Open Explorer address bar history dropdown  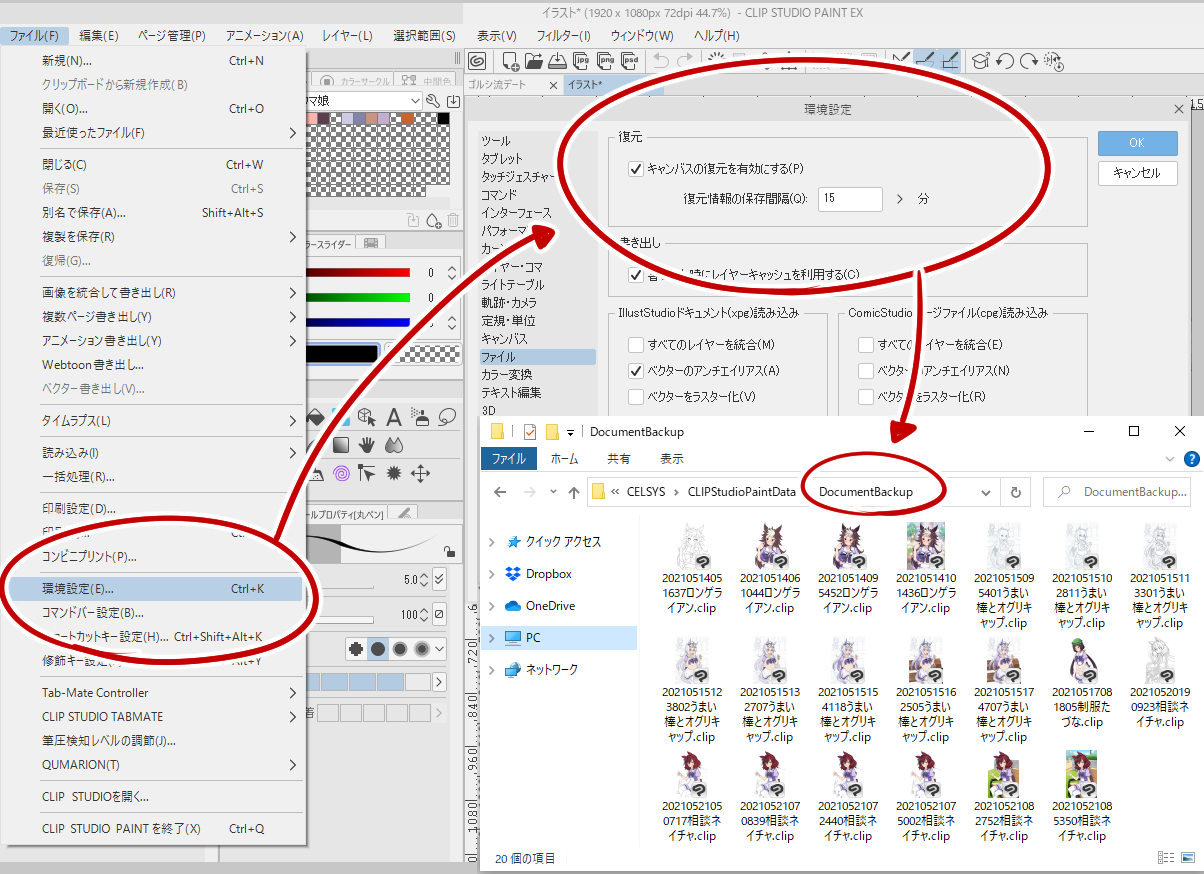(x=986, y=492)
